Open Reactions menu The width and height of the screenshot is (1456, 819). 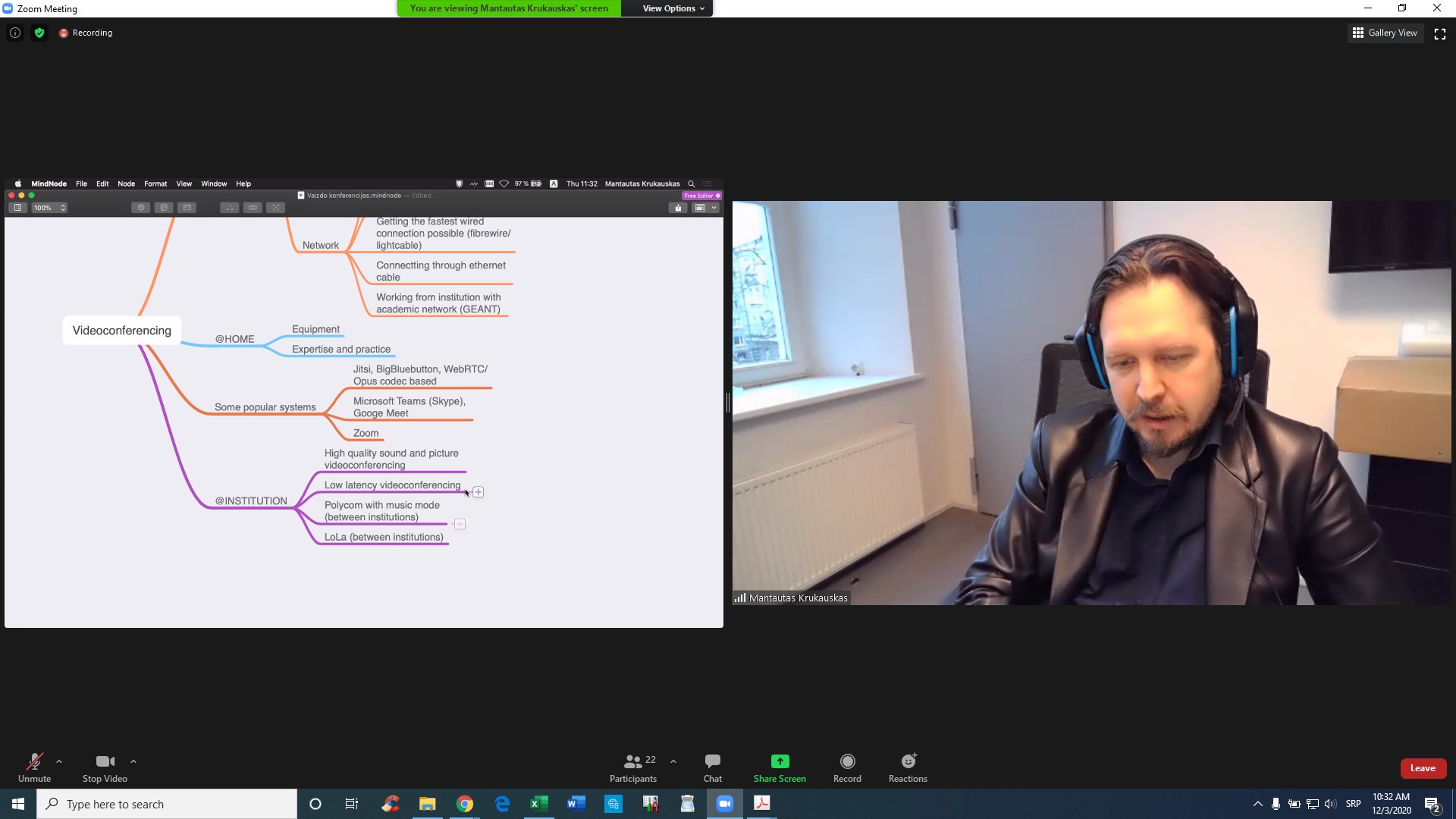click(908, 767)
